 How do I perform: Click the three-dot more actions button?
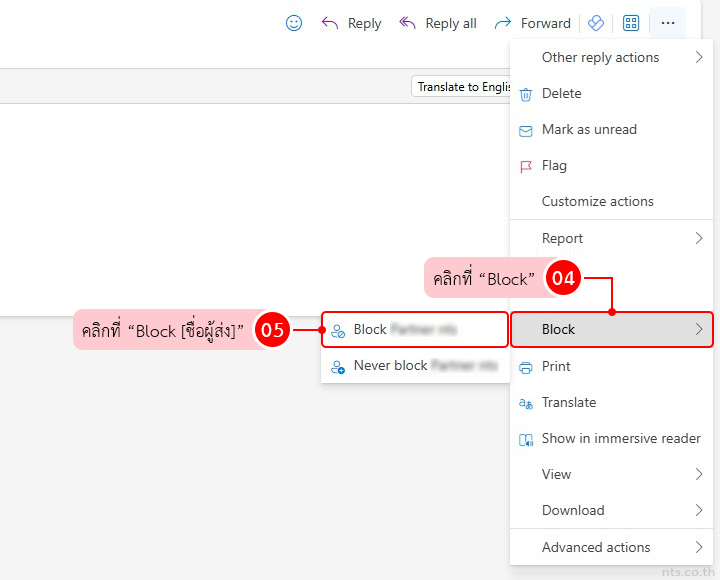click(x=668, y=23)
